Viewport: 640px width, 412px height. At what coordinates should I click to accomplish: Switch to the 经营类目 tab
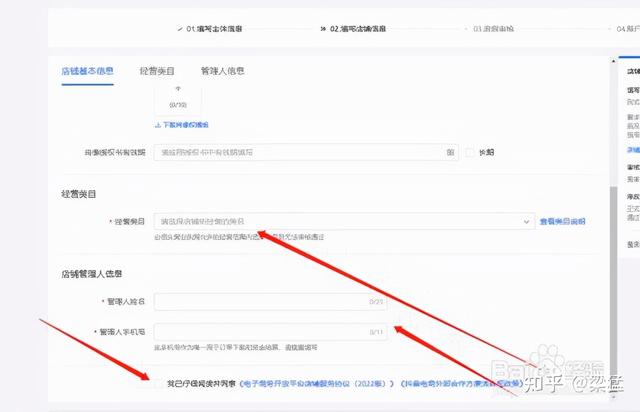[x=159, y=72]
